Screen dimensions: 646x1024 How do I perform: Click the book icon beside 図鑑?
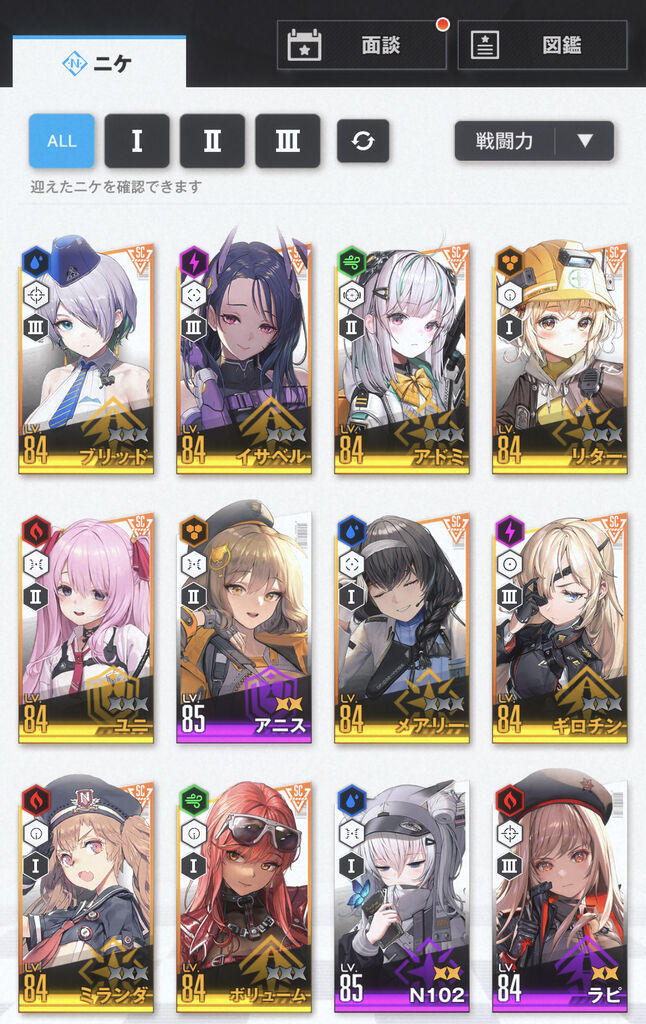485,45
